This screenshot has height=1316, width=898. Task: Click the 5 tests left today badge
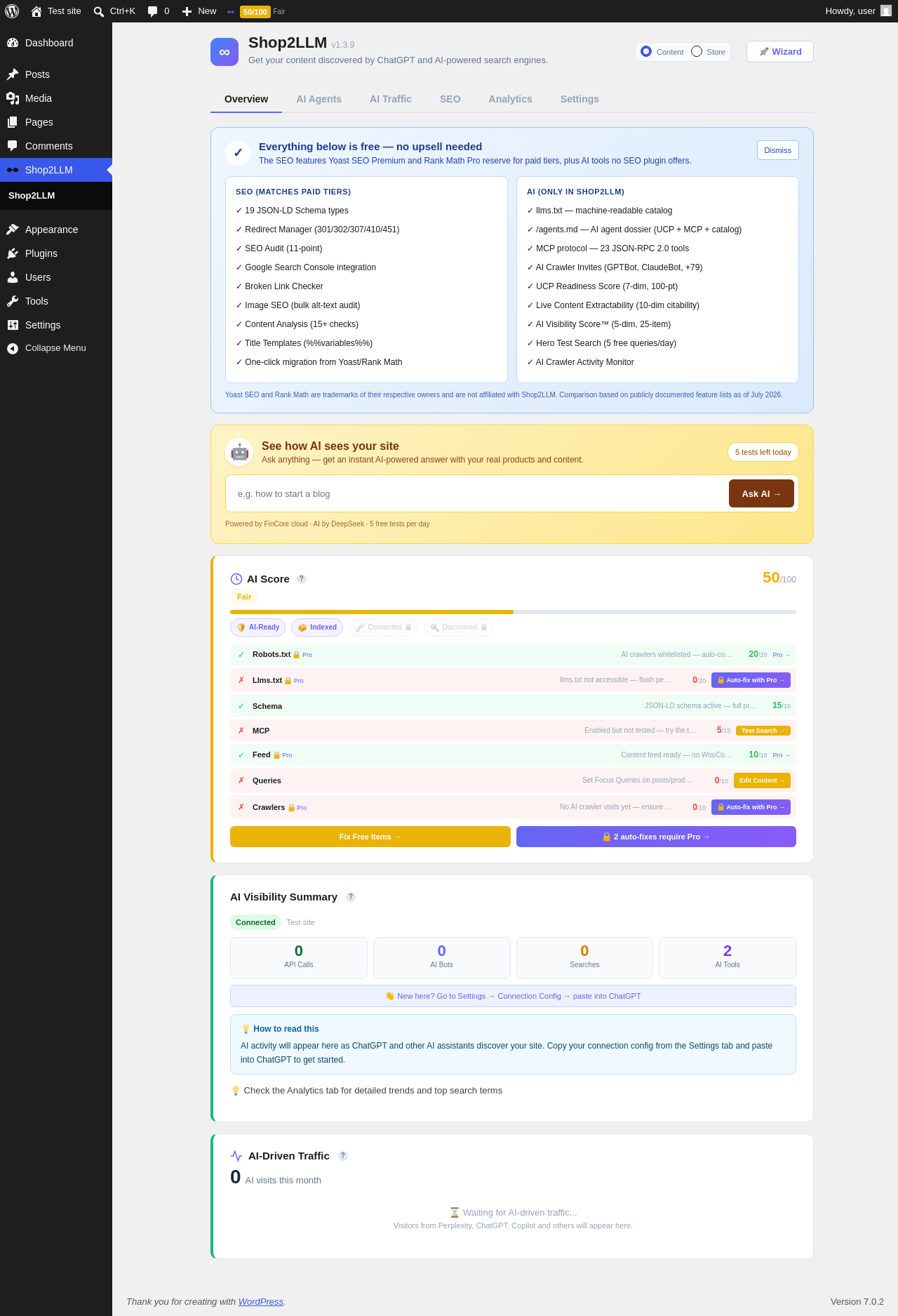coord(763,452)
